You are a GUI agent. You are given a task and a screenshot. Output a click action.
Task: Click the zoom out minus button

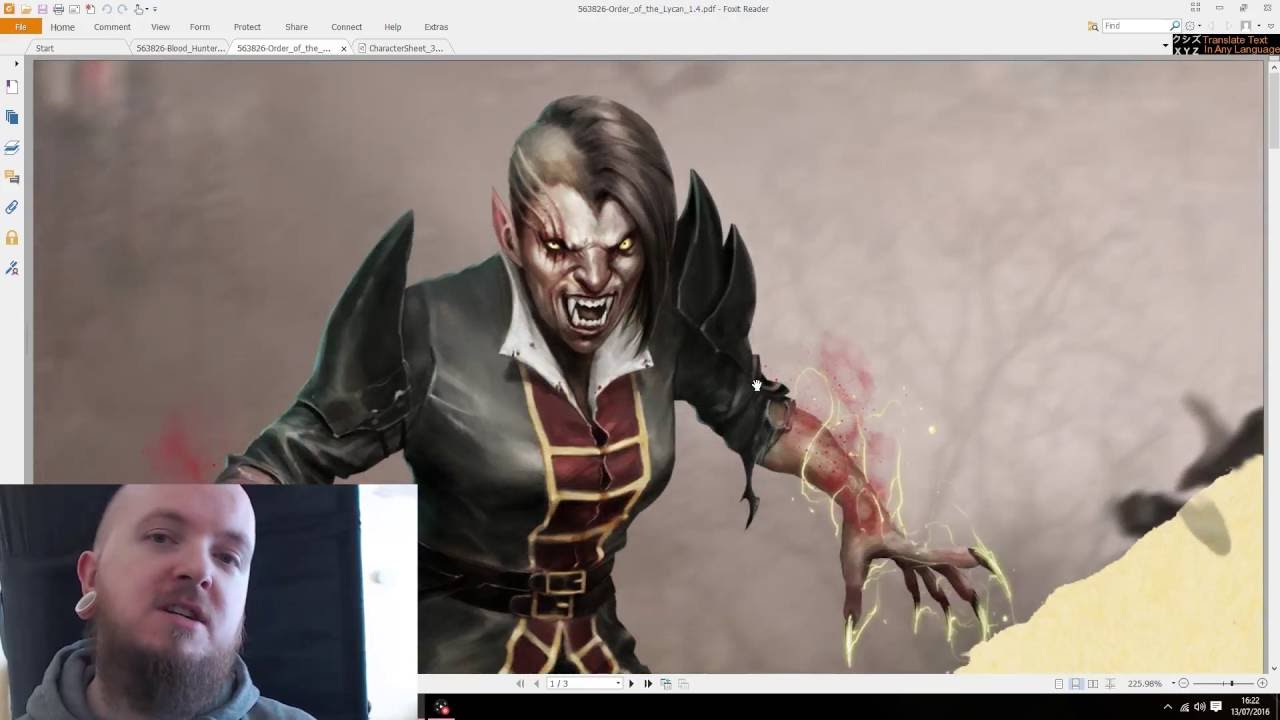pyautogui.click(x=1184, y=684)
